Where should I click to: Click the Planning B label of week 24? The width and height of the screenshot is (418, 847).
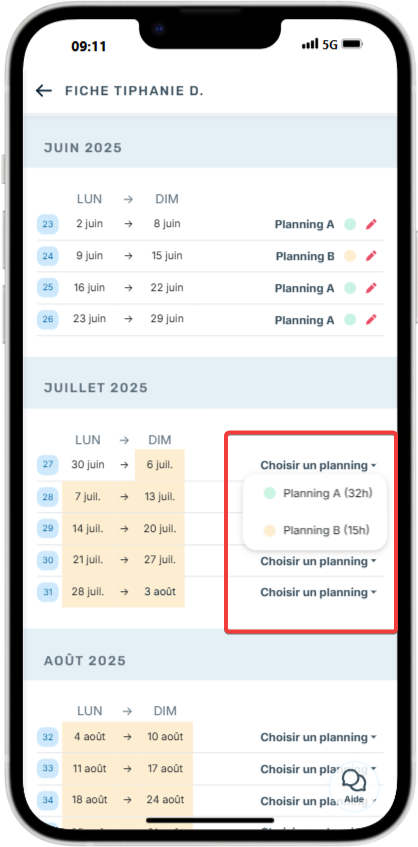[305, 256]
